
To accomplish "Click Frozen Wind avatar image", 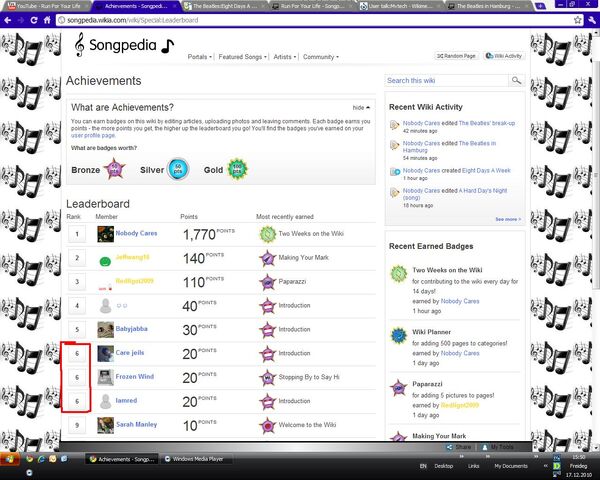I will click(105, 377).
